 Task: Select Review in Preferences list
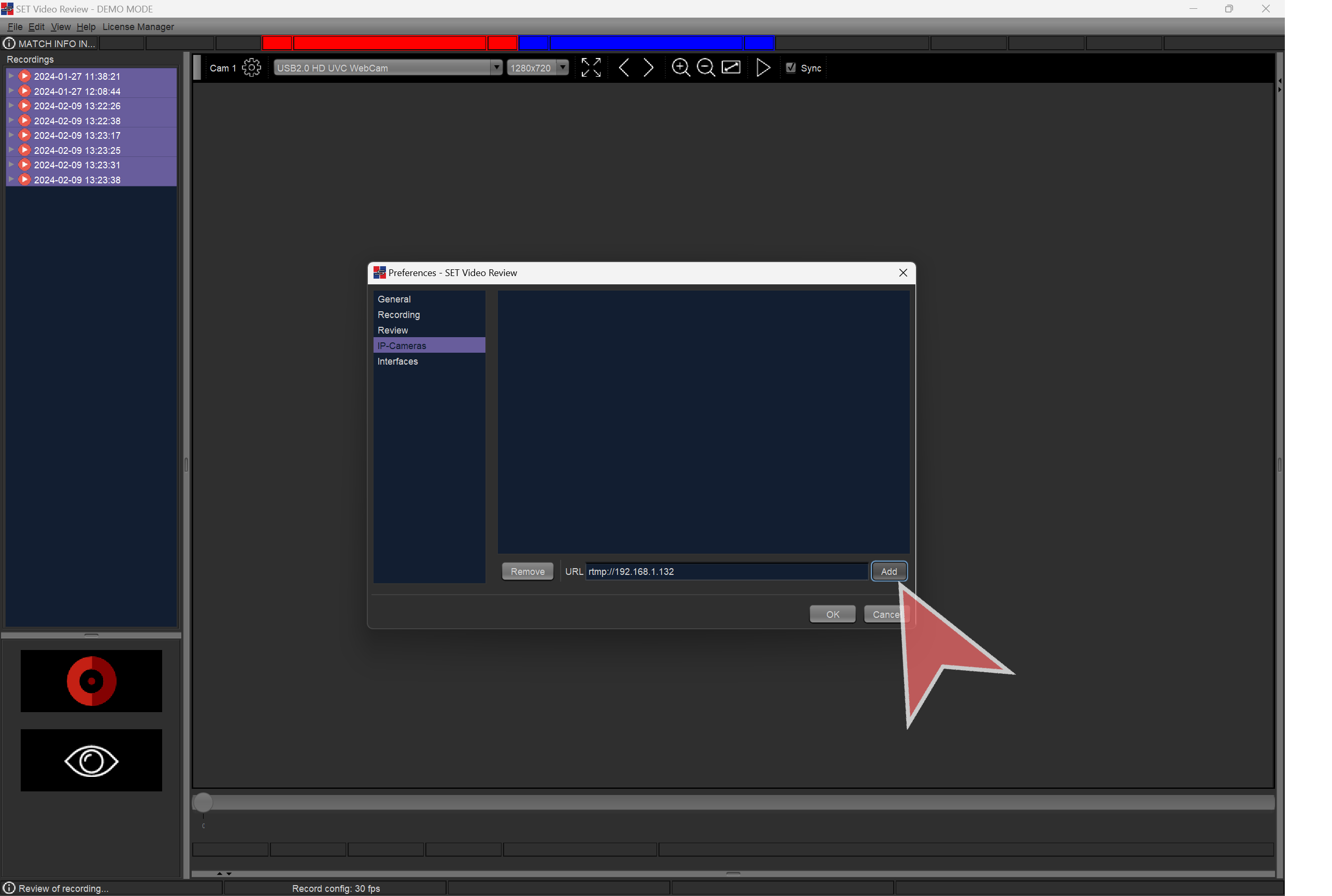(429, 330)
